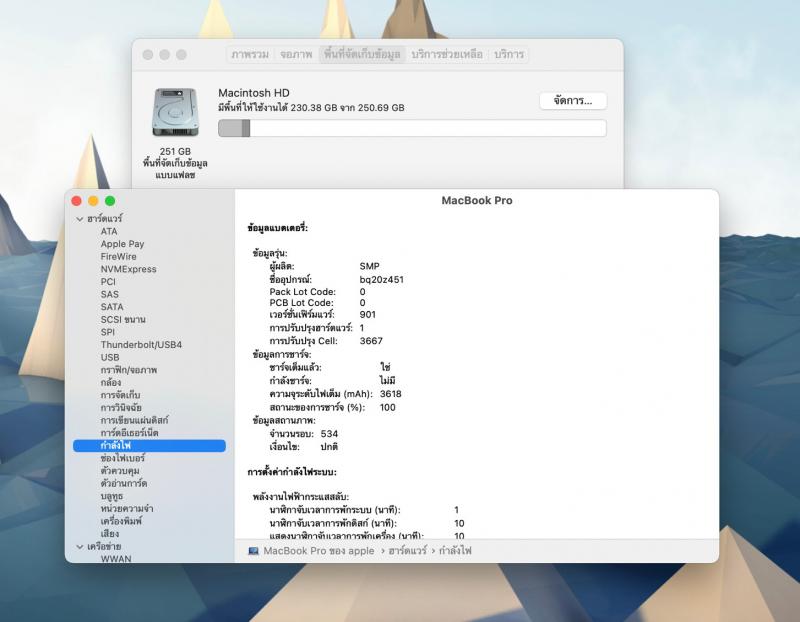Select เสียง in sidebar

tap(110, 534)
